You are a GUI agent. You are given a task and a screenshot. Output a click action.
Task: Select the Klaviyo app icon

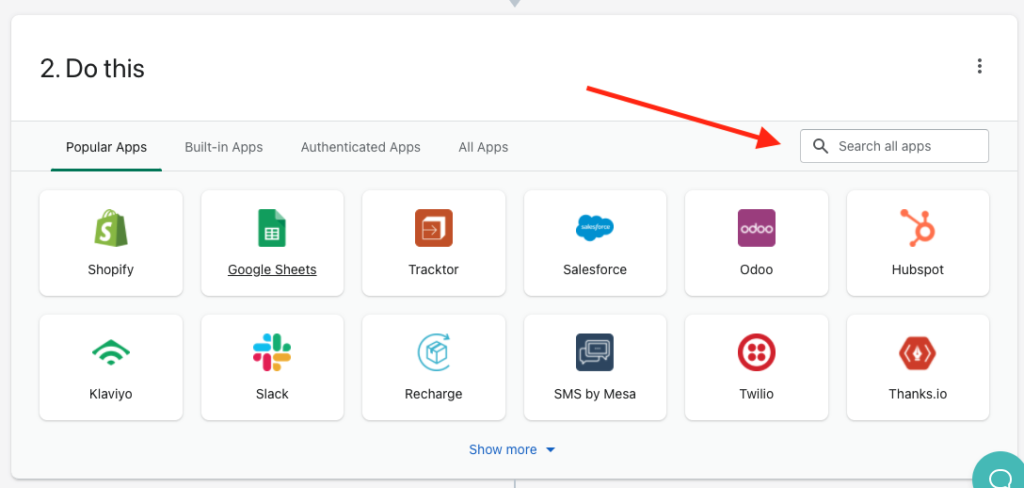110,353
